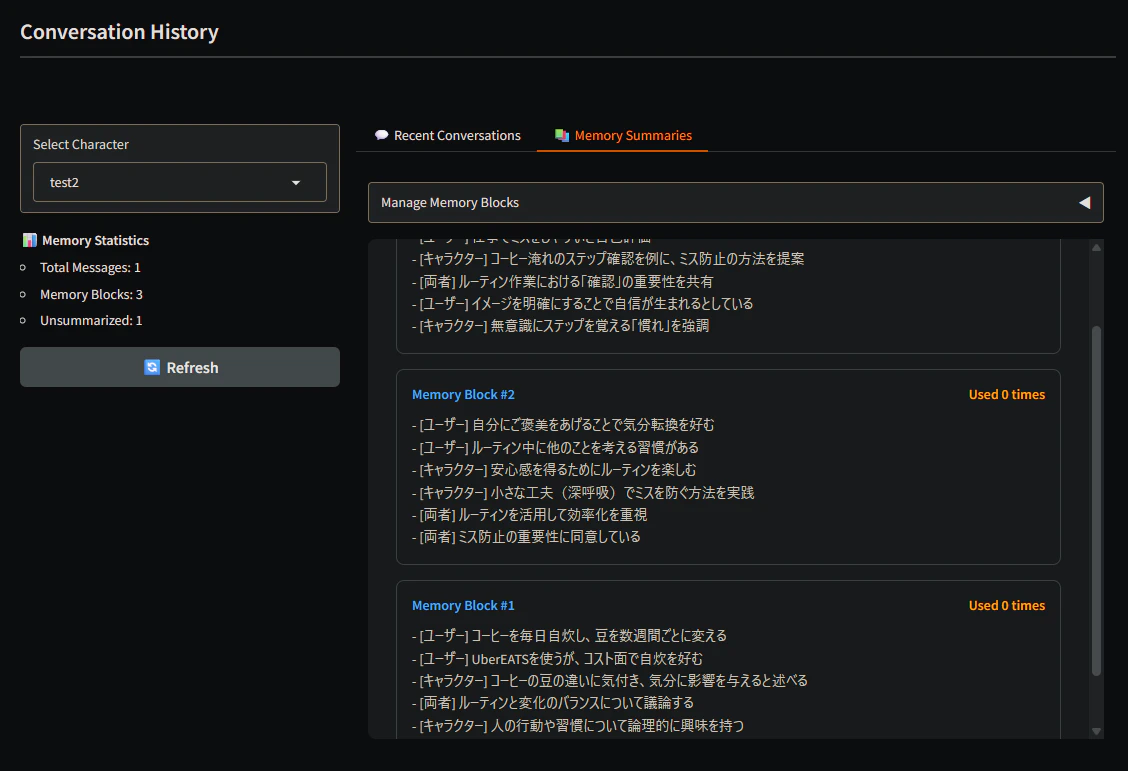Click the line 'コーヒーを毎日自炊し、豆を数週間ごとに変える'
This screenshot has height=771, width=1128.
(569, 636)
